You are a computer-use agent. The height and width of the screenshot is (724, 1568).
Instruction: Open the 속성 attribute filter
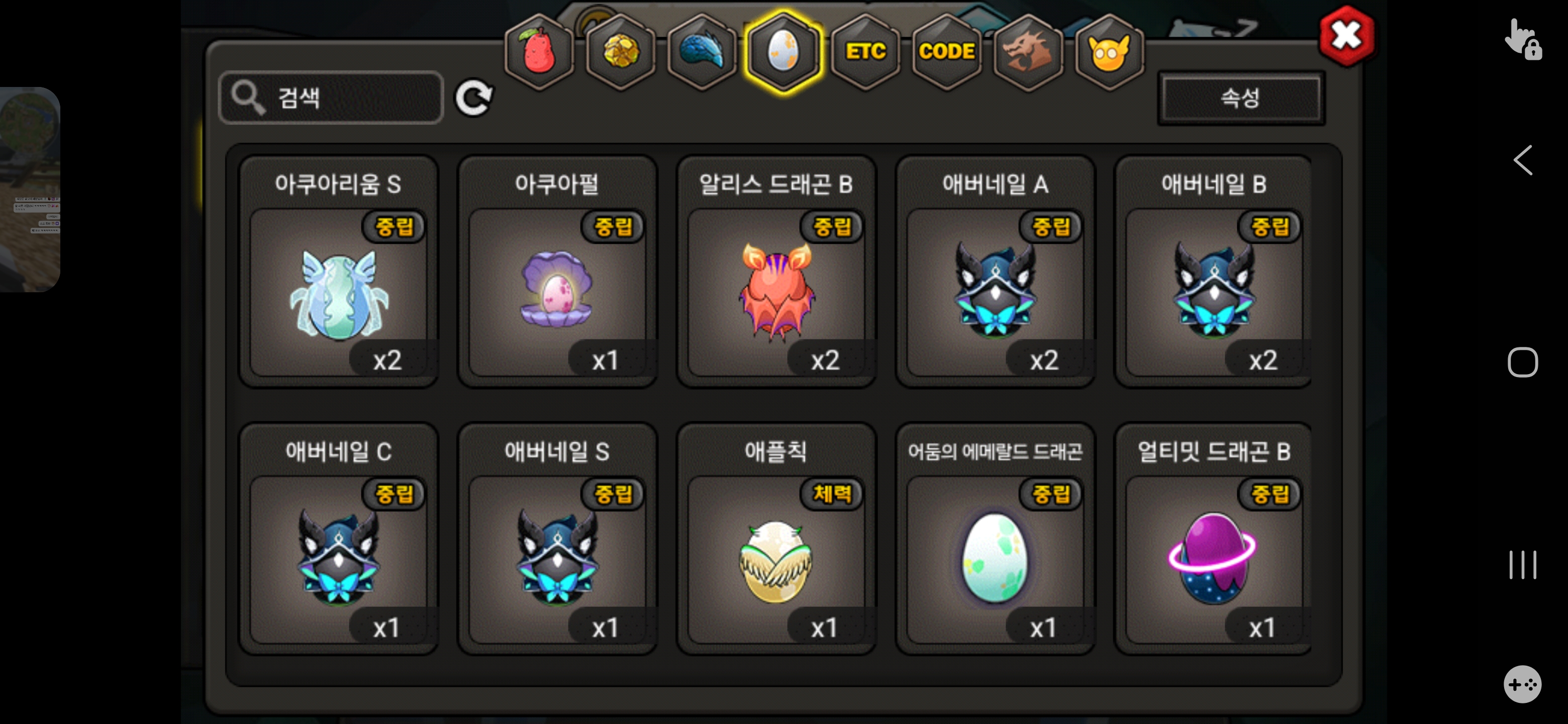coord(1240,98)
